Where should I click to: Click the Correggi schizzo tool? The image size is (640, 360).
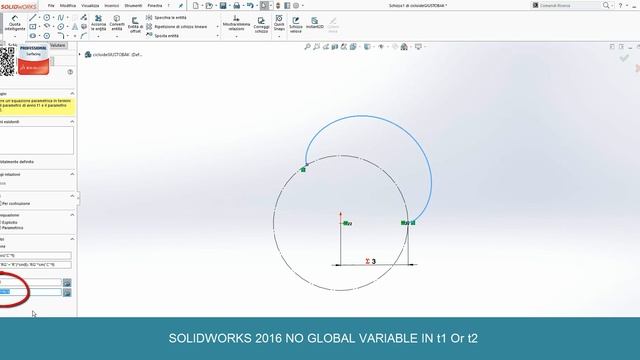pos(261,24)
